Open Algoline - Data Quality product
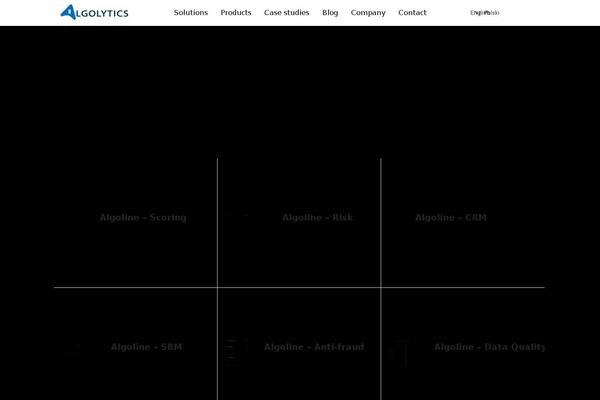Viewport: 600px width, 400px height. [x=489, y=347]
